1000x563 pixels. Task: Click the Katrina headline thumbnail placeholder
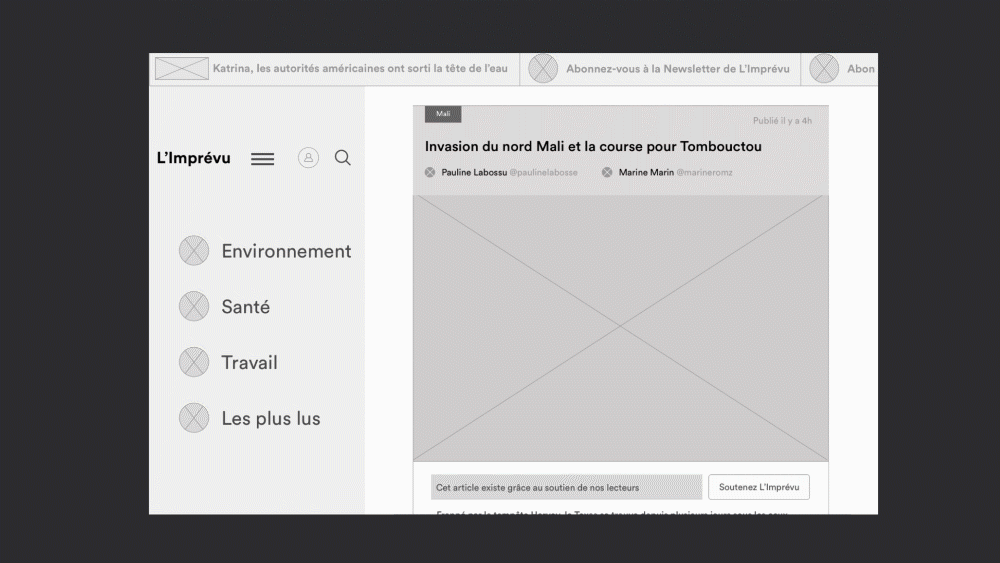182,69
